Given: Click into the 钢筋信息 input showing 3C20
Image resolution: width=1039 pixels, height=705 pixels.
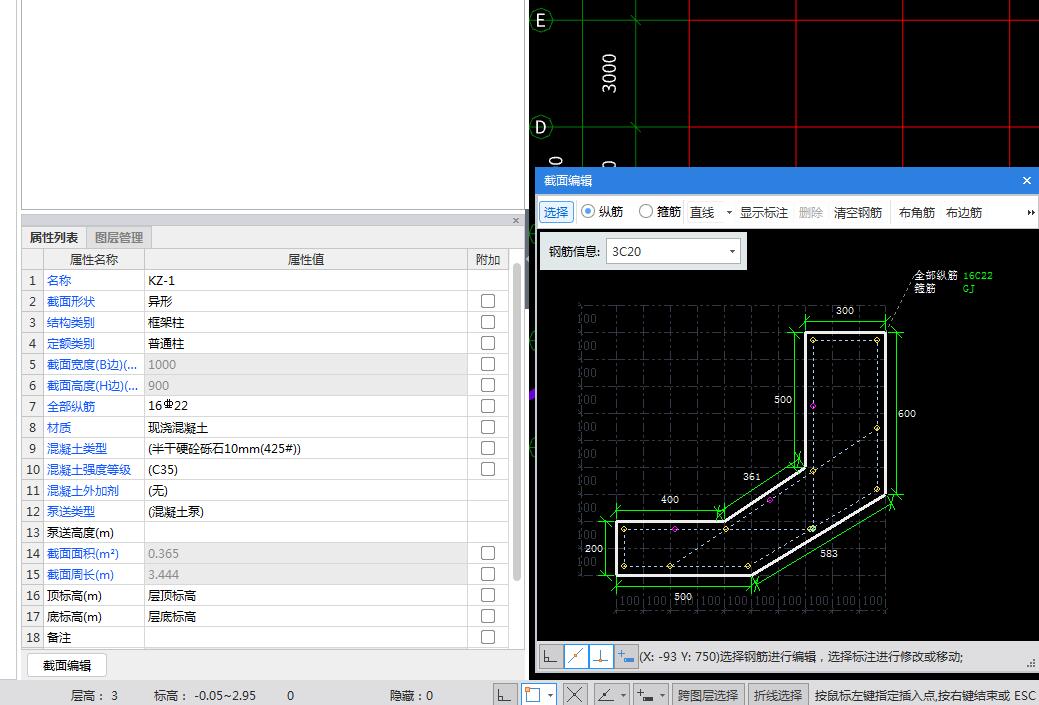Looking at the screenshot, I should tap(666, 252).
